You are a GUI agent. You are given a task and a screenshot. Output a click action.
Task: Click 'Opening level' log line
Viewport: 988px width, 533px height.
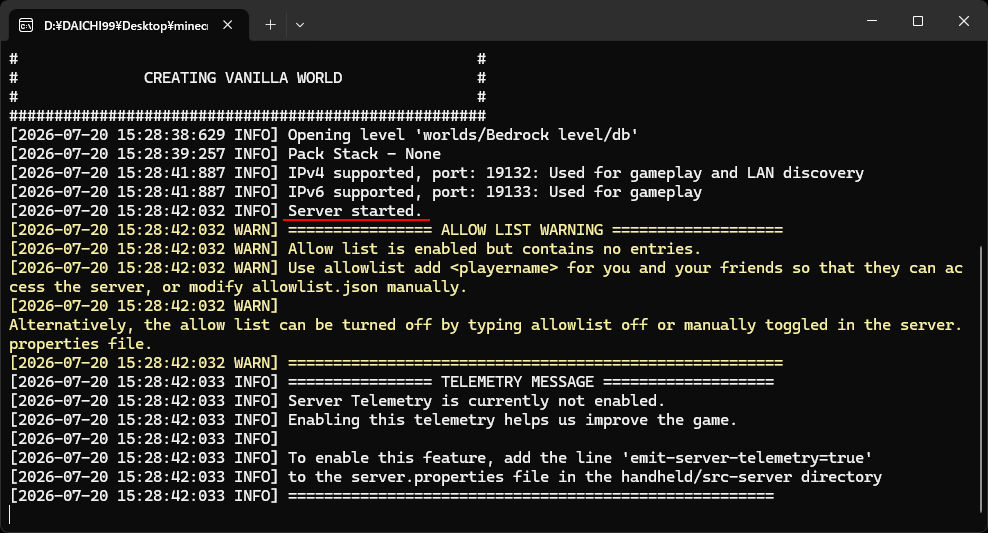(324, 135)
